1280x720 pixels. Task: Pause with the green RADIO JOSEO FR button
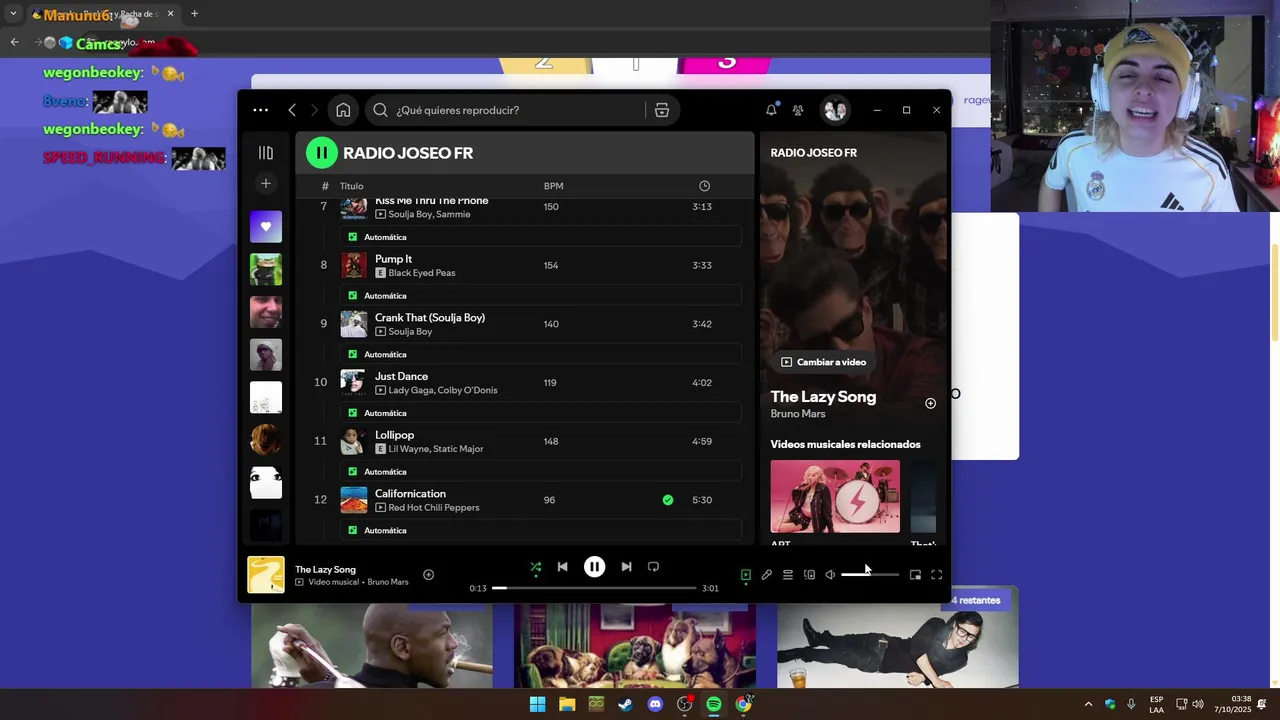[322, 153]
